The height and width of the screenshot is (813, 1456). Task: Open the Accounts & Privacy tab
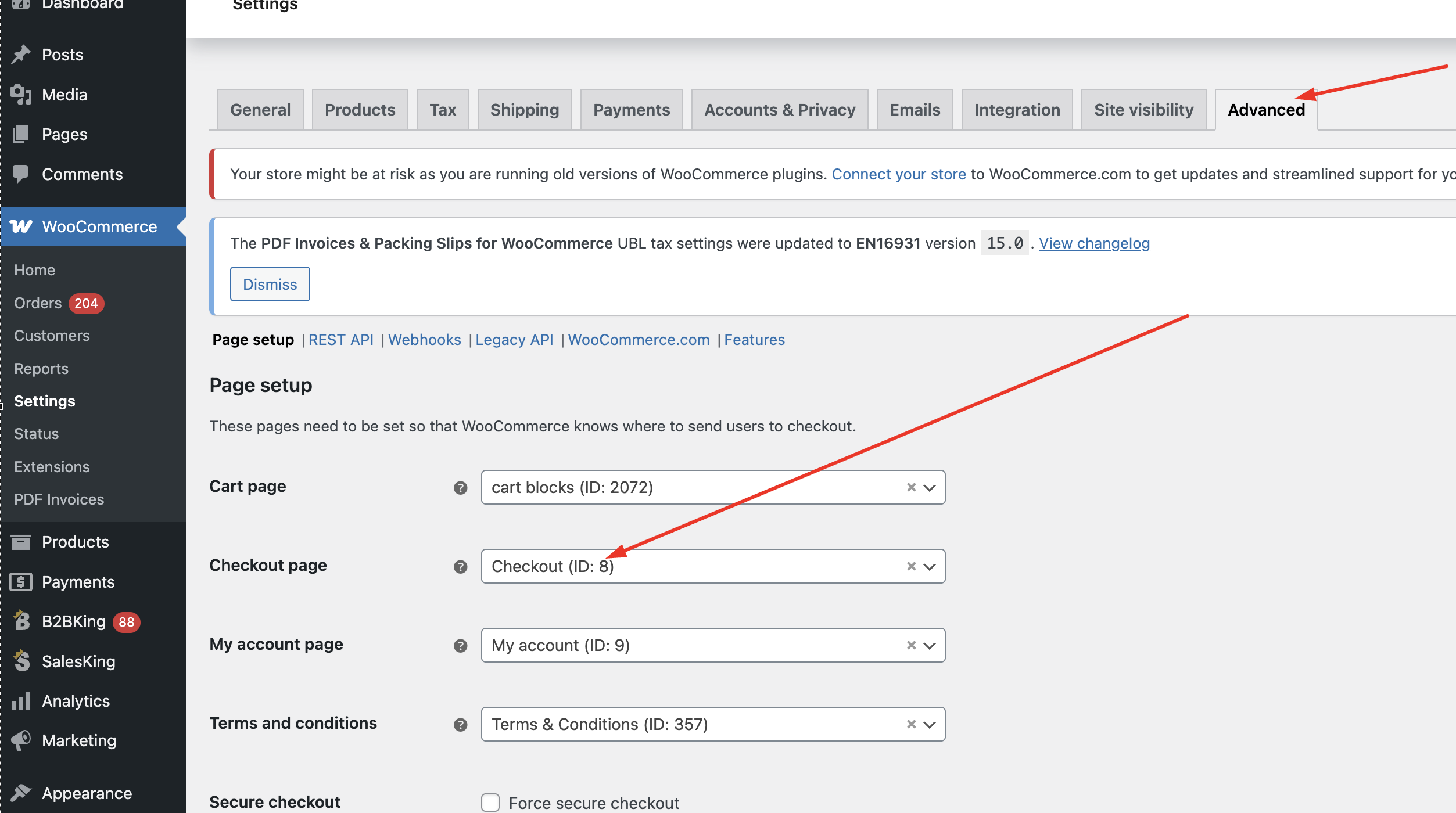click(780, 110)
